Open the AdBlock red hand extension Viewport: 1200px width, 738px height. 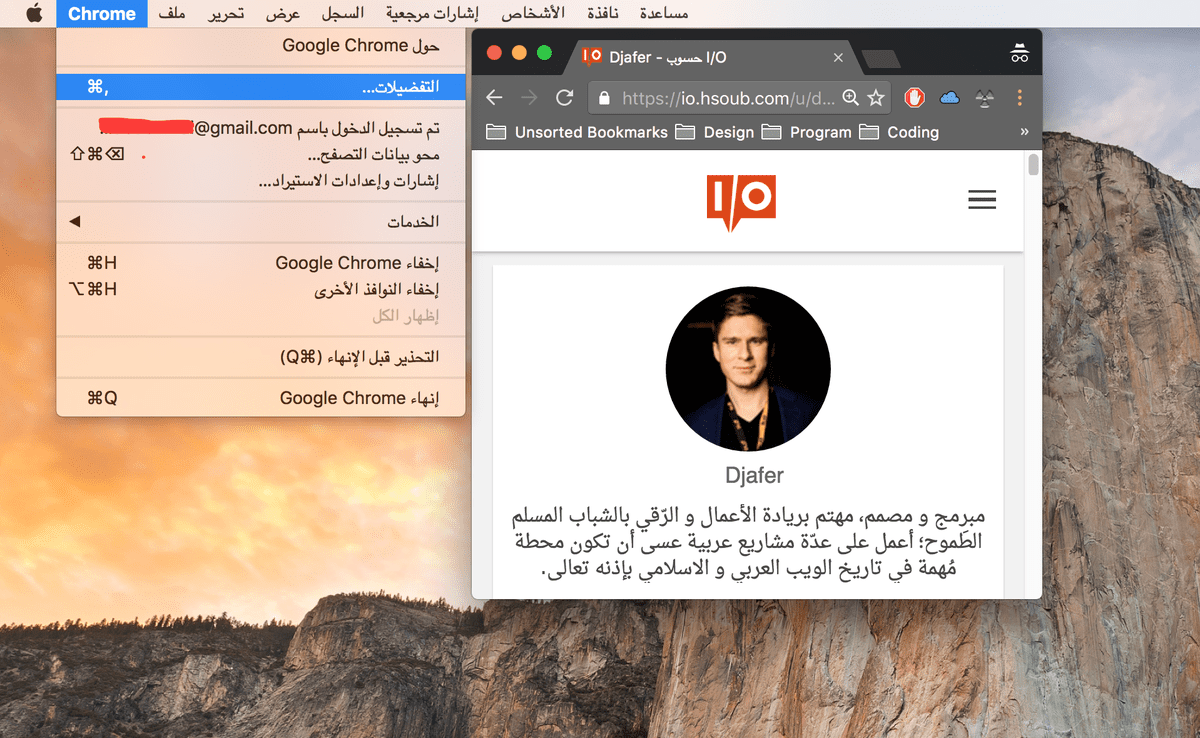point(914,98)
